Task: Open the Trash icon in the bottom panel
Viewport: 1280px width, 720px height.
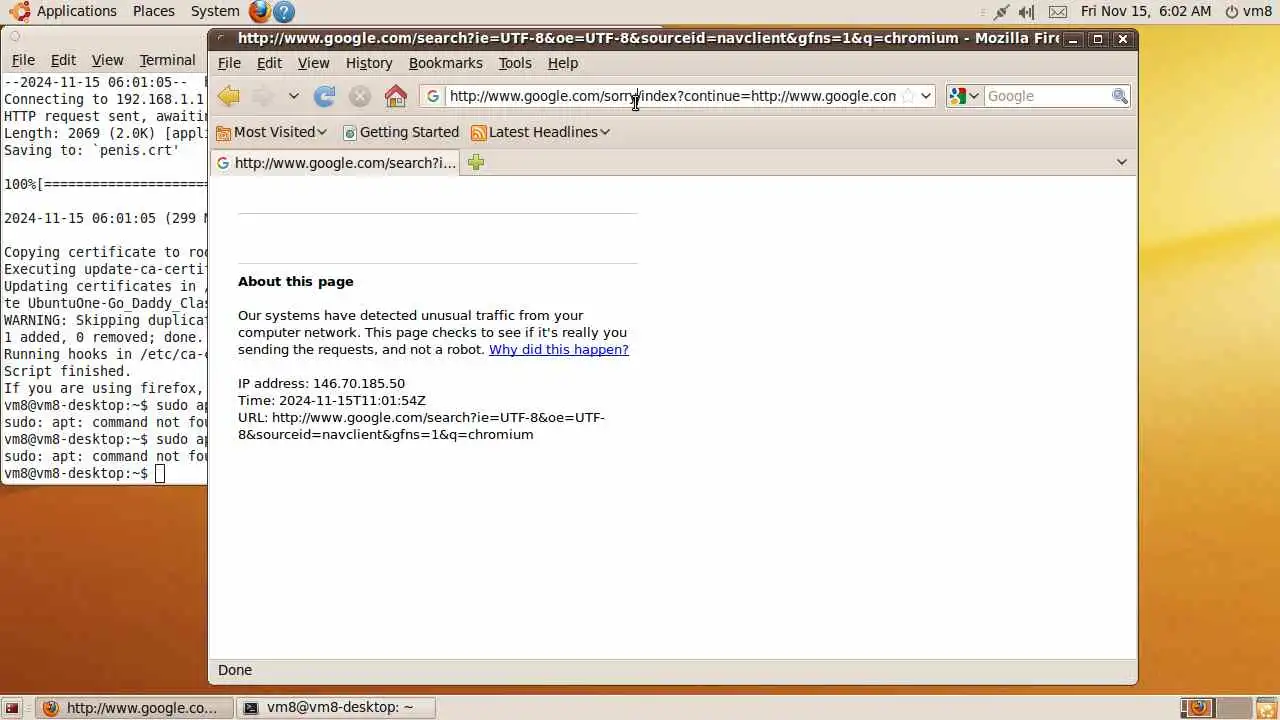Action: pyautogui.click(x=1266, y=708)
